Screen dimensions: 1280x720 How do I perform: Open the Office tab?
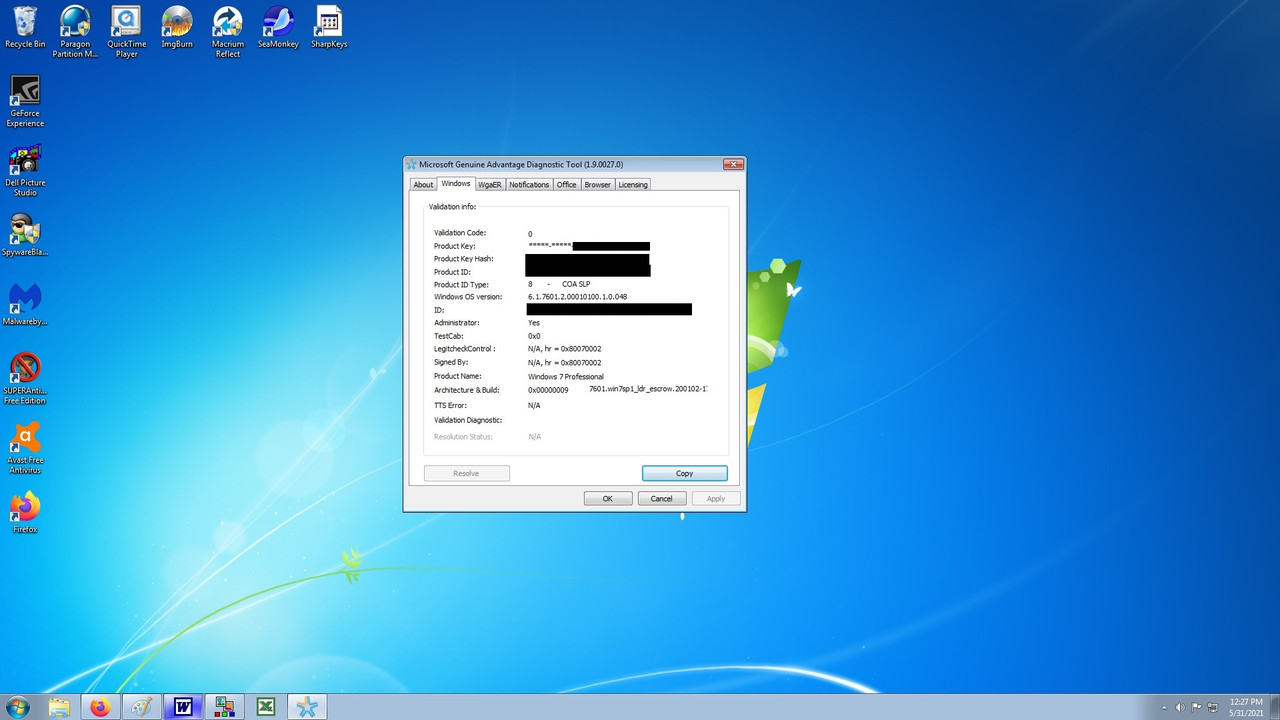pyautogui.click(x=567, y=185)
